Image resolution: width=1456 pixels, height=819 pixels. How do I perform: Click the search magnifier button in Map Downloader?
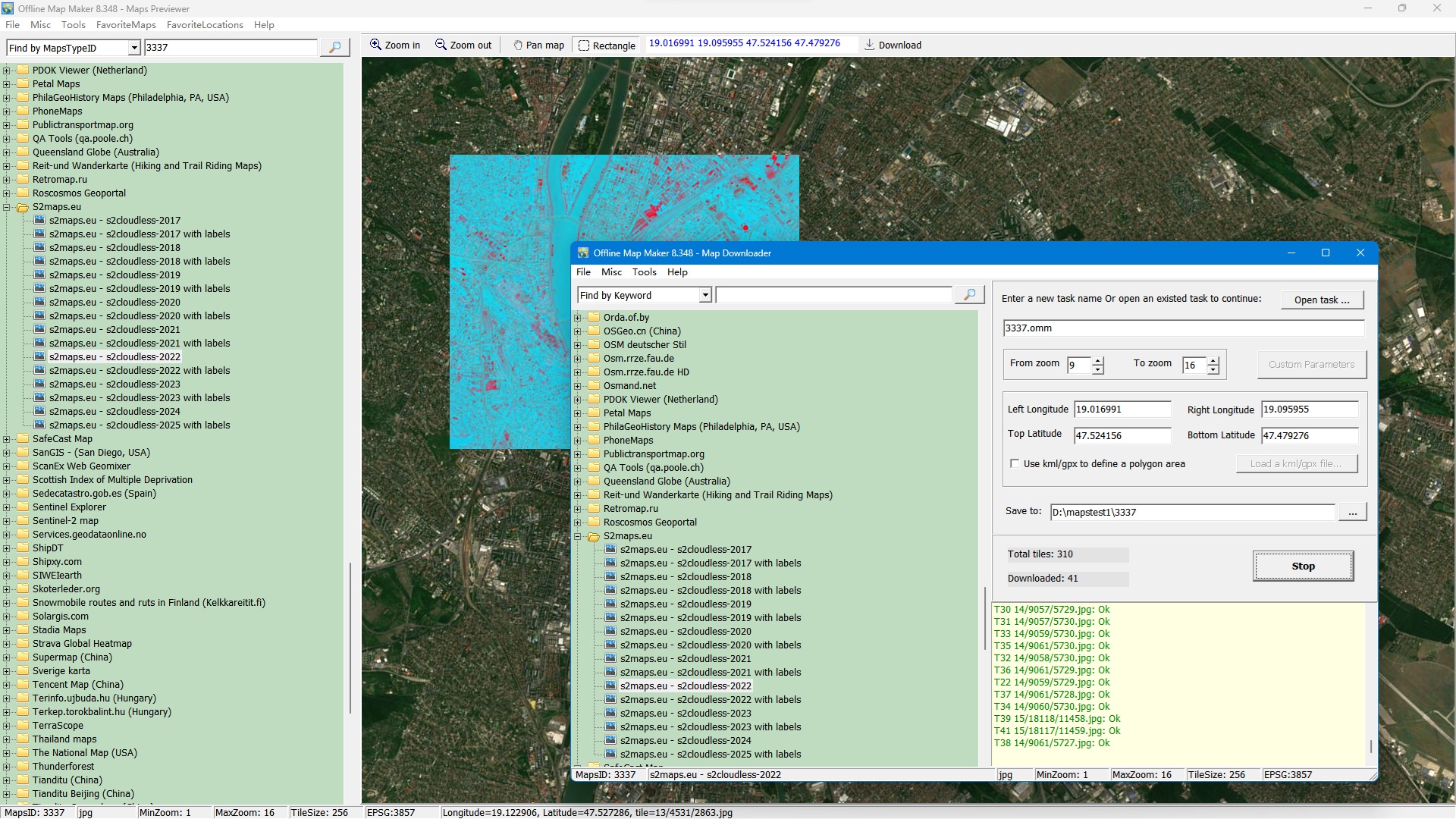tap(969, 295)
